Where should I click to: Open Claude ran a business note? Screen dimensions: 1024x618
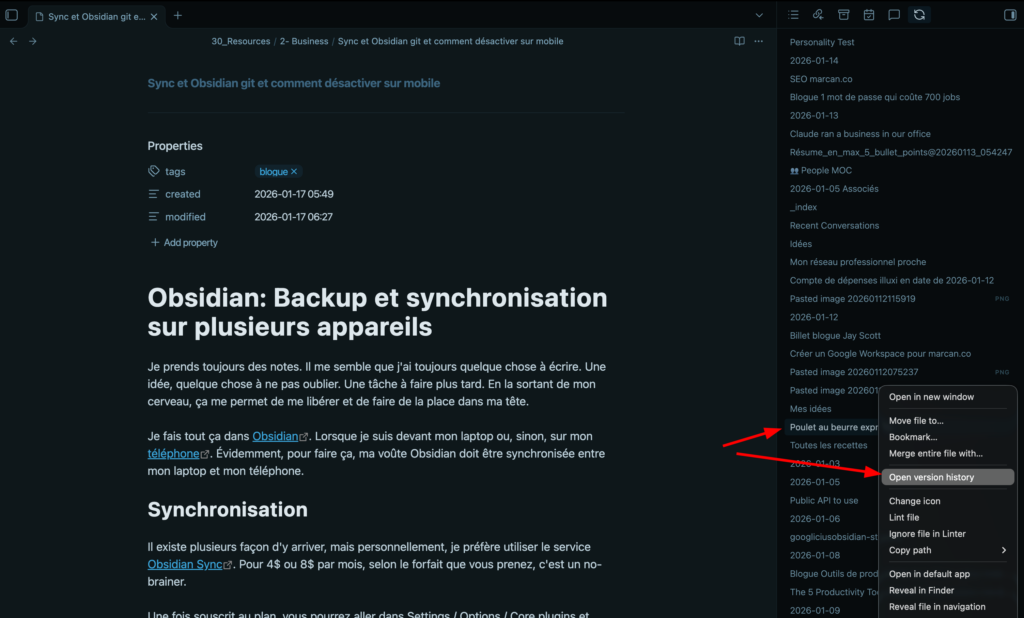click(x=860, y=134)
